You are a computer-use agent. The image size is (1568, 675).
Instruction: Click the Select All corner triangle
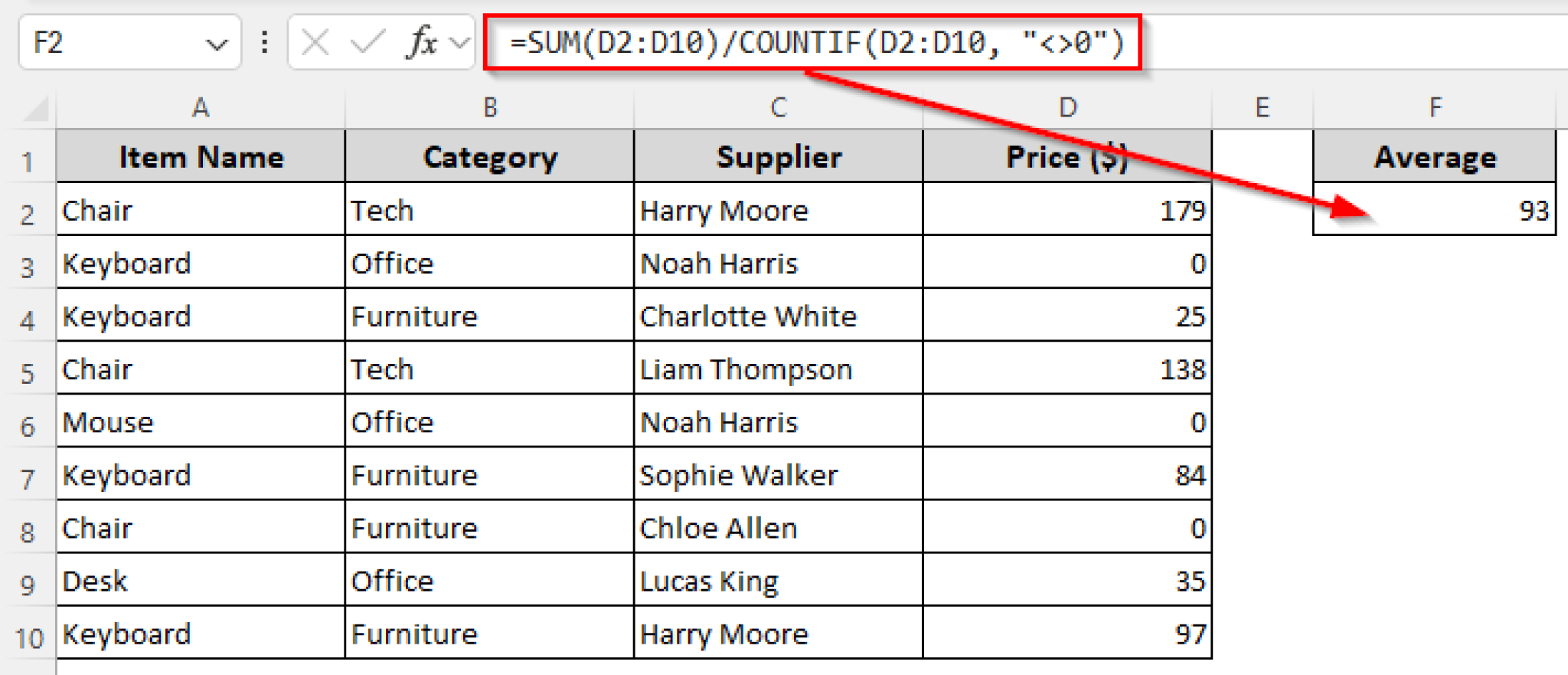tap(36, 109)
